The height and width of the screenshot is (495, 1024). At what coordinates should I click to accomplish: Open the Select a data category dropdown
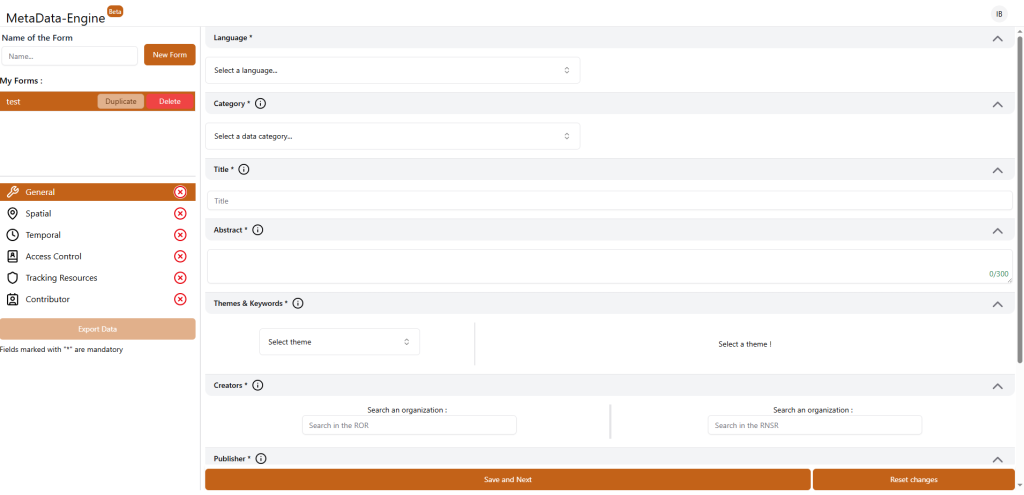(392, 136)
